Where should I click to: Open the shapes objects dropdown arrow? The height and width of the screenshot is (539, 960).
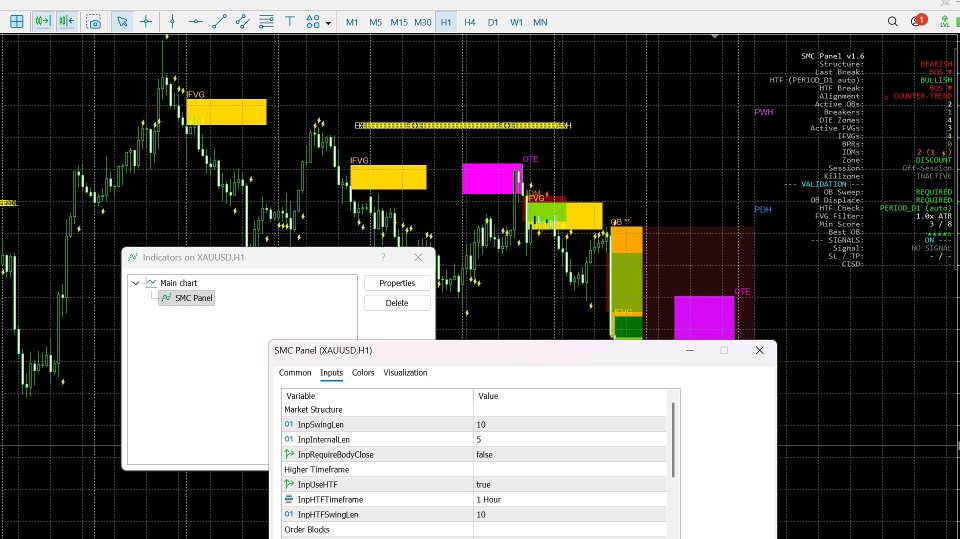(x=328, y=23)
